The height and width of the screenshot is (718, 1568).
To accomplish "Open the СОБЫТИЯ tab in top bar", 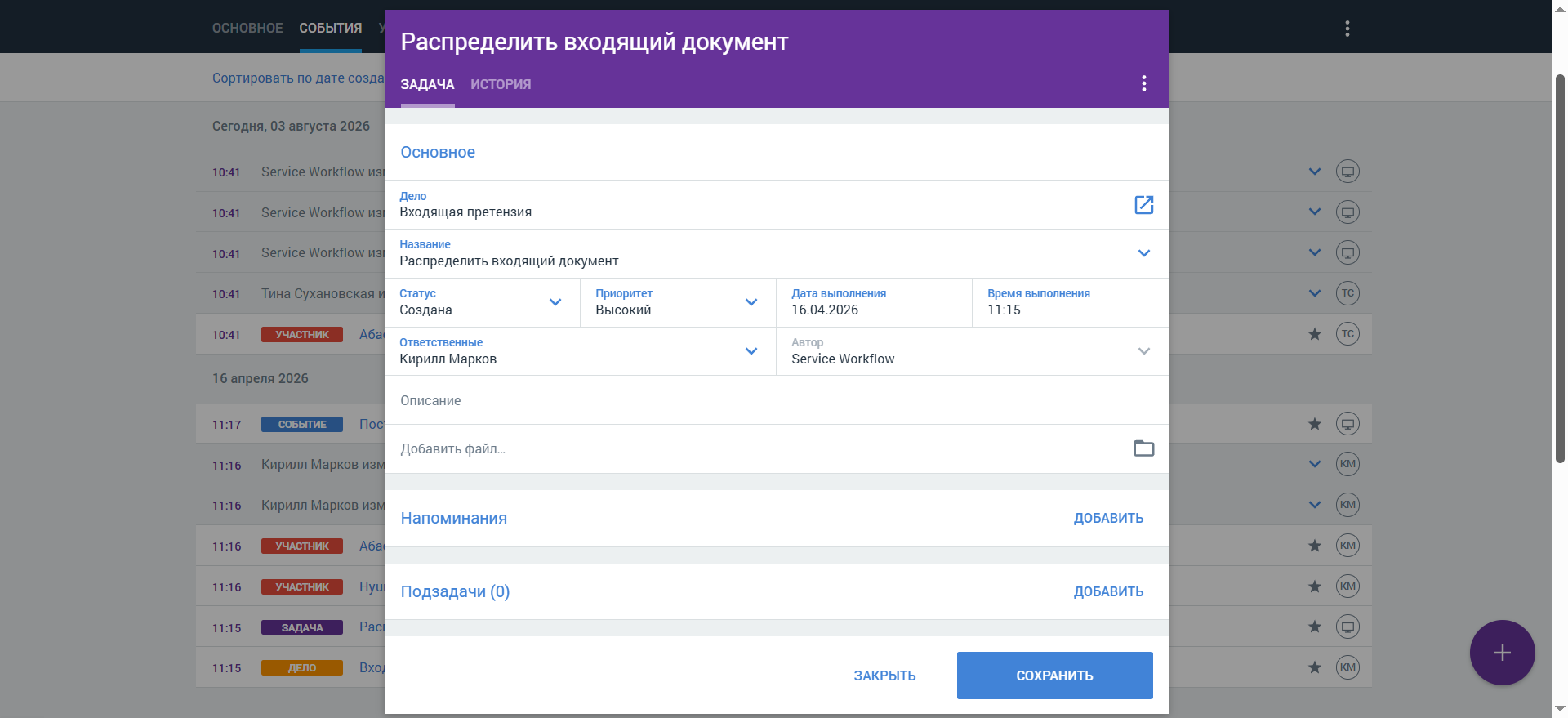I will point(330,28).
